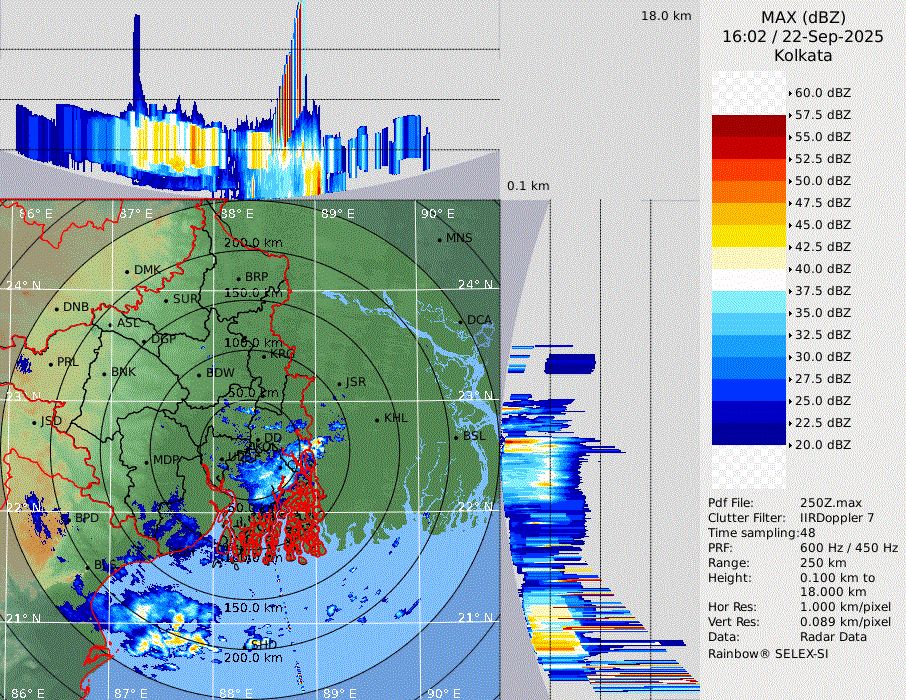Select the DMK station dot
This screenshot has width=906, height=700.
[x=128, y=271]
